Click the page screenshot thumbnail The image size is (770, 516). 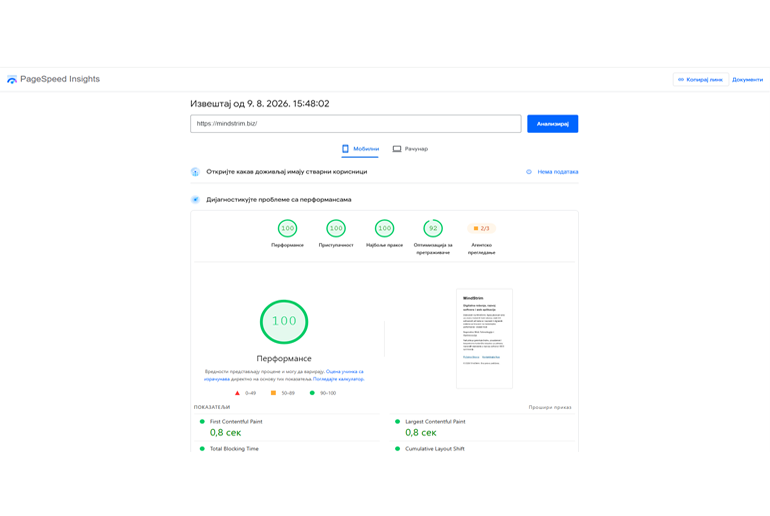coord(484,338)
